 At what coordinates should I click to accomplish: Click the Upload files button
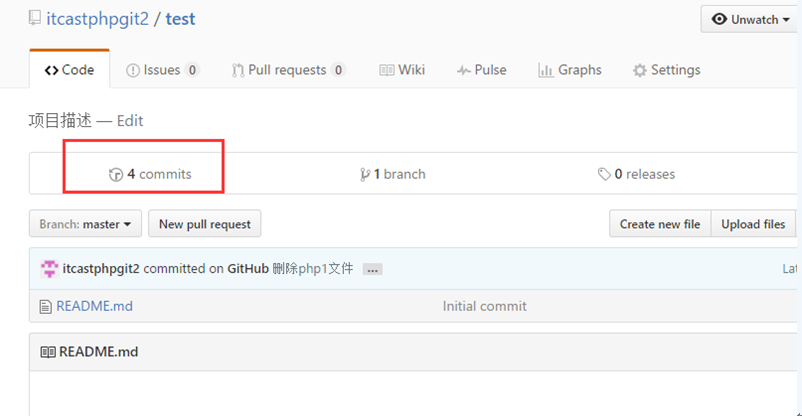(753, 224)
